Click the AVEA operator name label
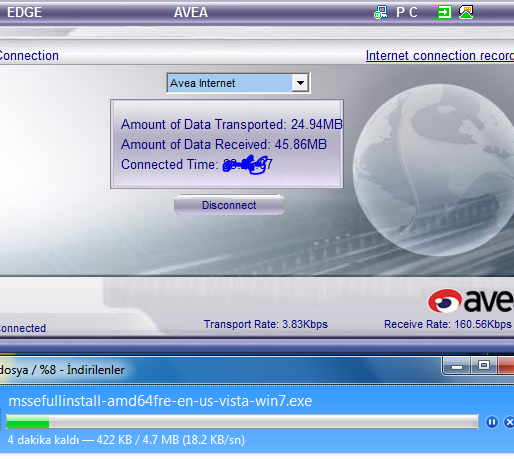Screen dimensions: 514x459 191,12
